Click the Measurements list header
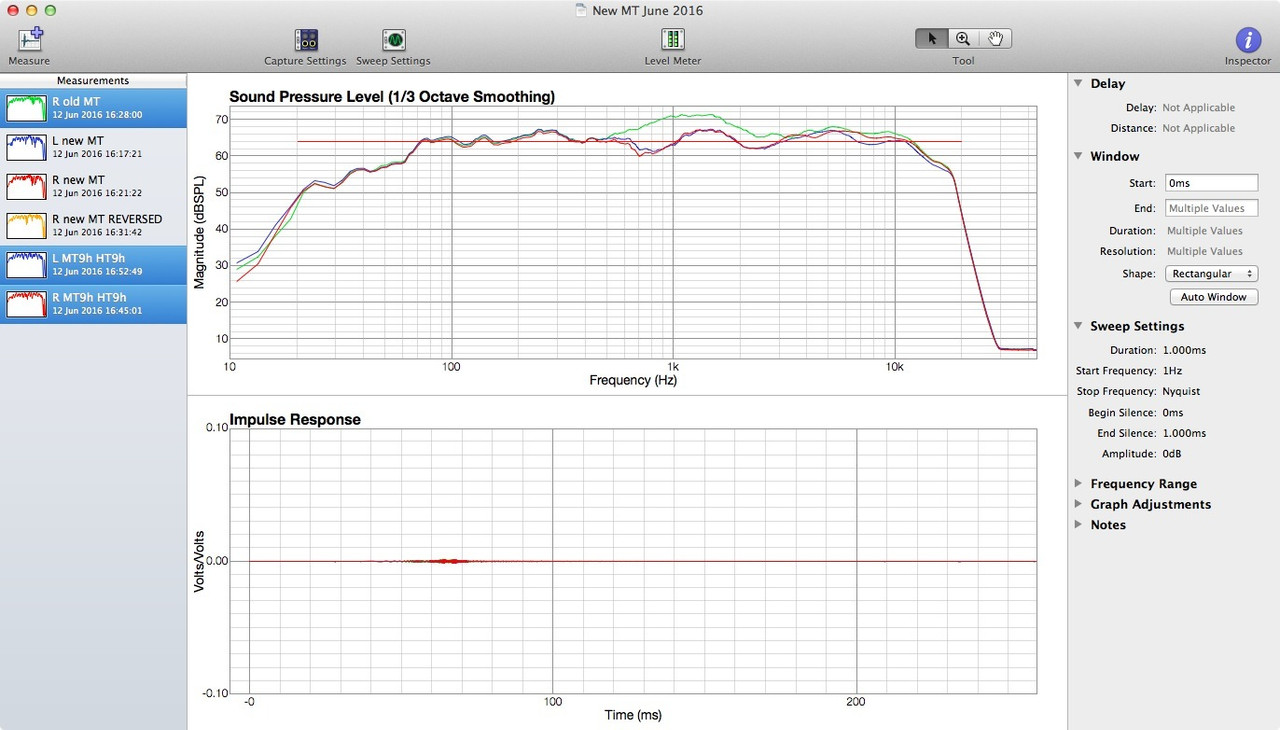This screenshot has width=1280, height=730. pyautogui.click(x=93, y=80)
